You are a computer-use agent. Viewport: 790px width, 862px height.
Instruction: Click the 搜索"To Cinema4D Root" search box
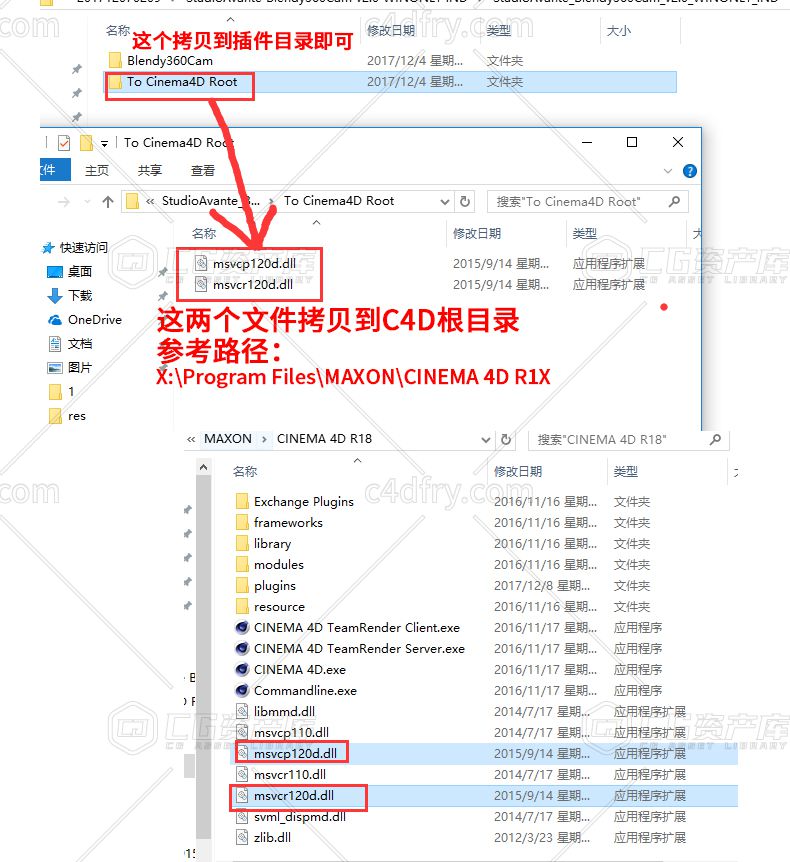pyautogui.click(x=587, y=202)
